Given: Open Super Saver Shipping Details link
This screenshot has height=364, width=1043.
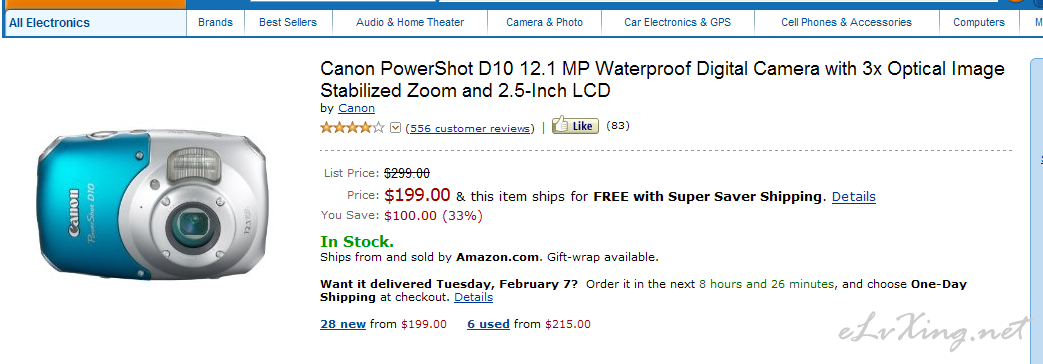Looking at the screenshot, I should [x=853, y=197].
